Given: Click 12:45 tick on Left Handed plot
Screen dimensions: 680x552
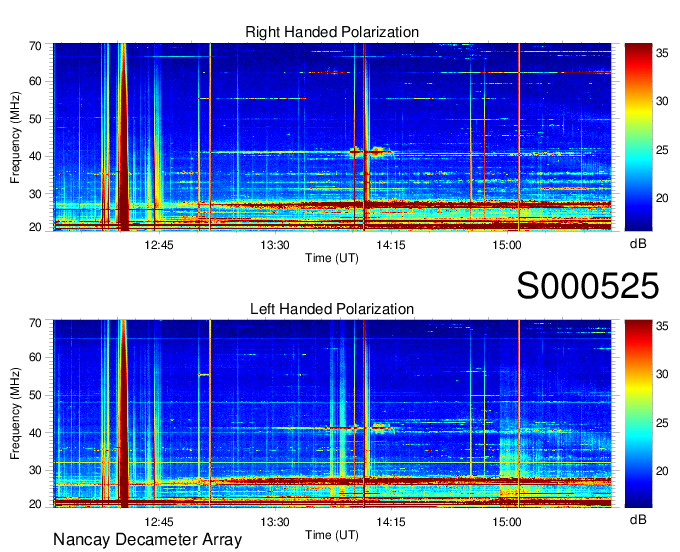Looking at the screenshot, I should [159, 522].
